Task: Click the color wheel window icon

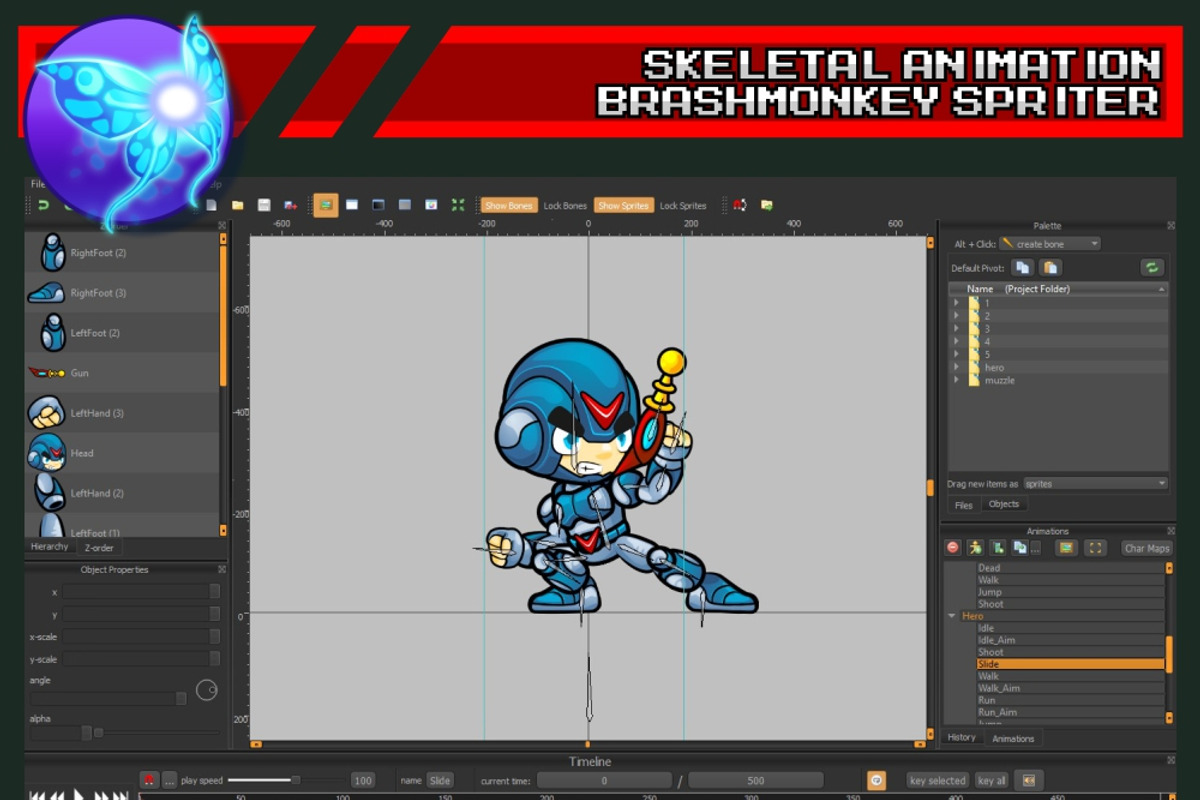Action: click(431, 205)
